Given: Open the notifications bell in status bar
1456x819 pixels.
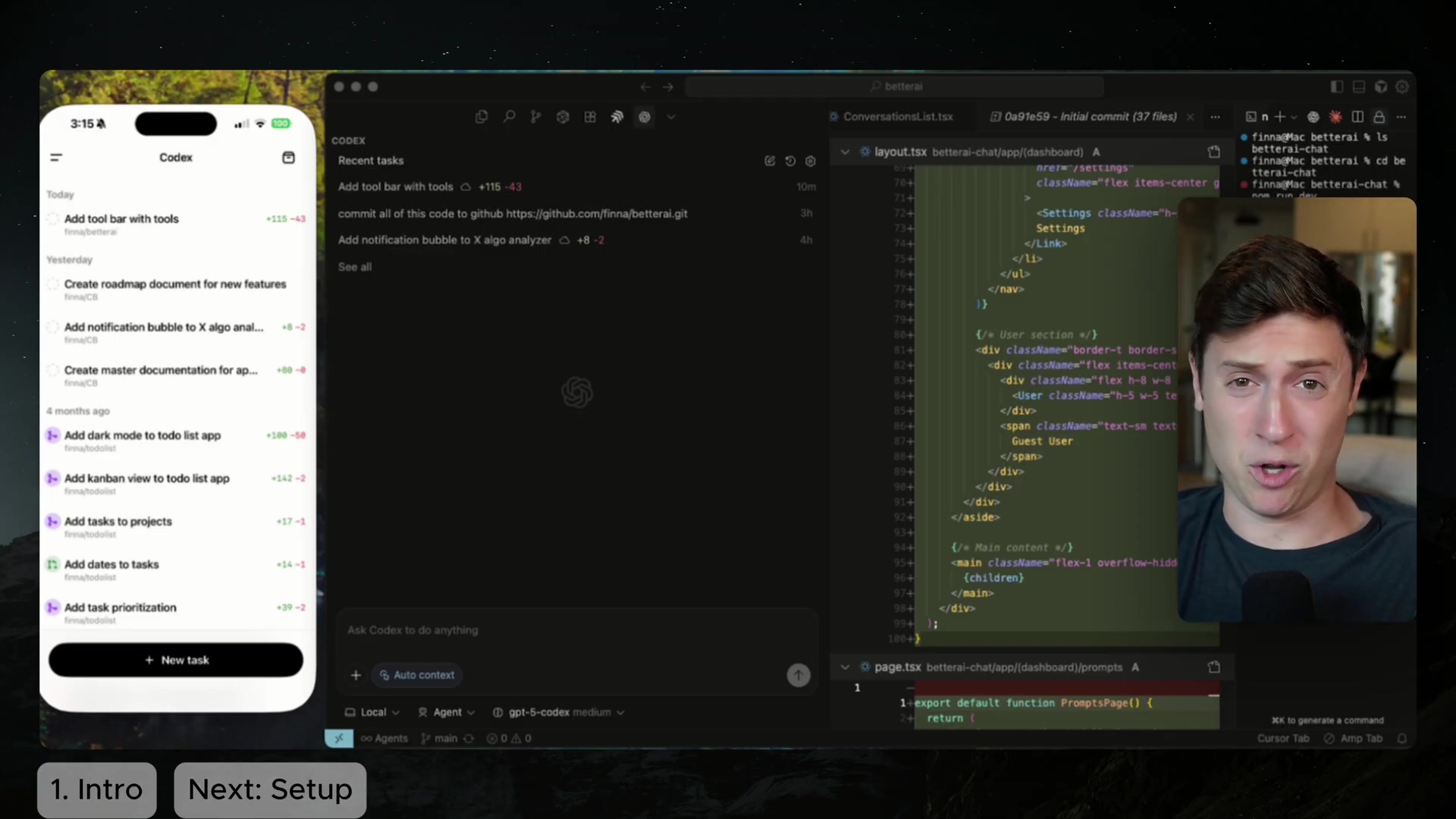Looking at the screenshot, I should coord(1401,739).
